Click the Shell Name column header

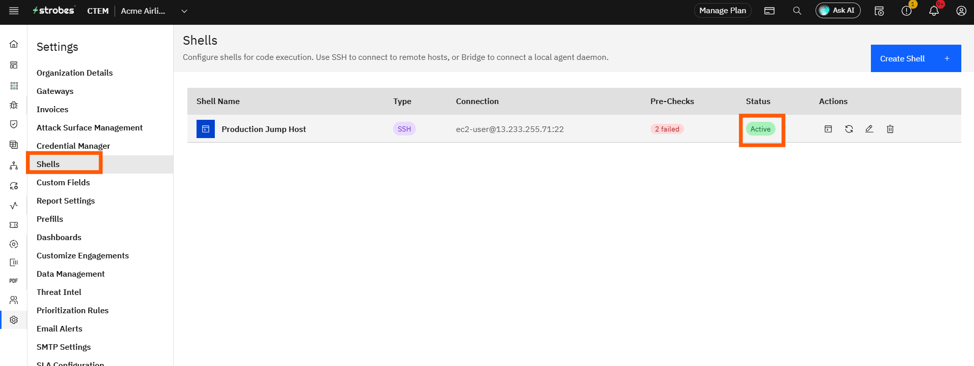coord(218,101)
